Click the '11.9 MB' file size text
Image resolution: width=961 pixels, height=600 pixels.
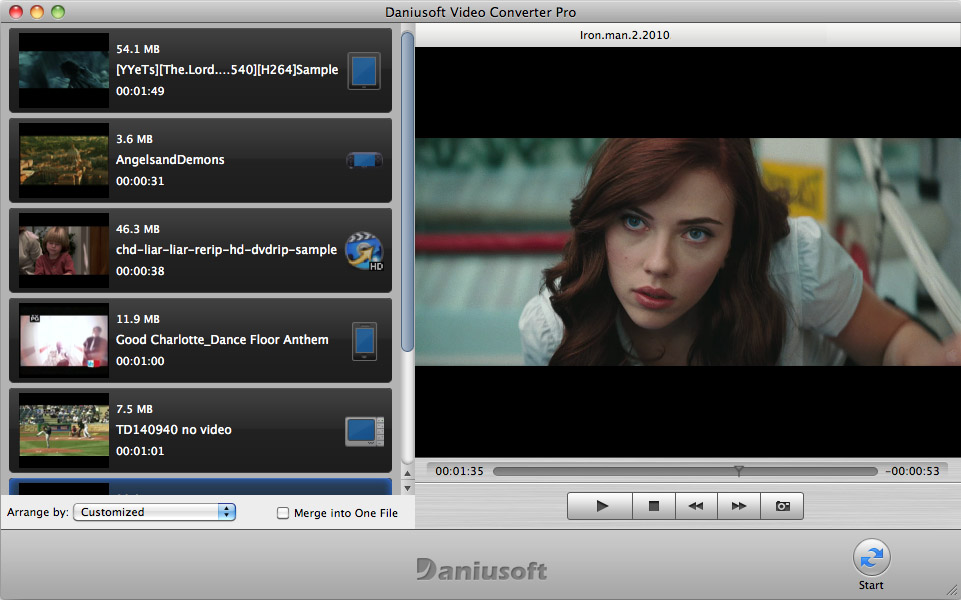(x=138, y=319)
